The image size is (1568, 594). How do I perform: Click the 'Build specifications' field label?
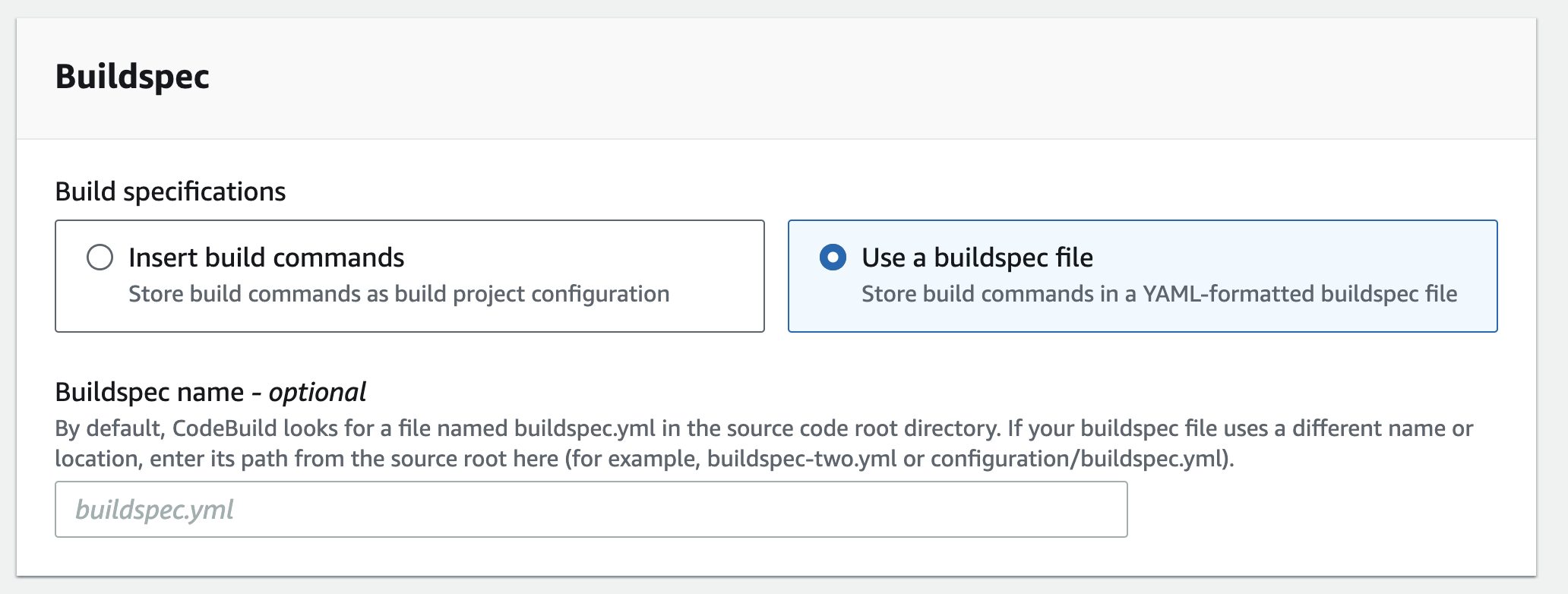(170, 191)
